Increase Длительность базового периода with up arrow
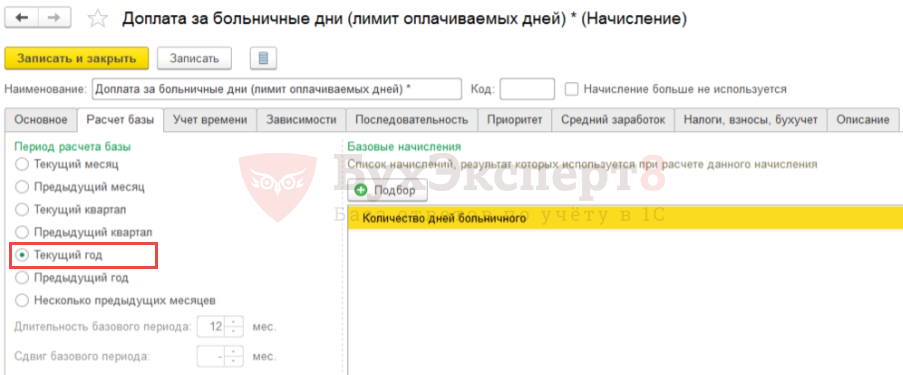The image size is (903, 375). [233, 321]
